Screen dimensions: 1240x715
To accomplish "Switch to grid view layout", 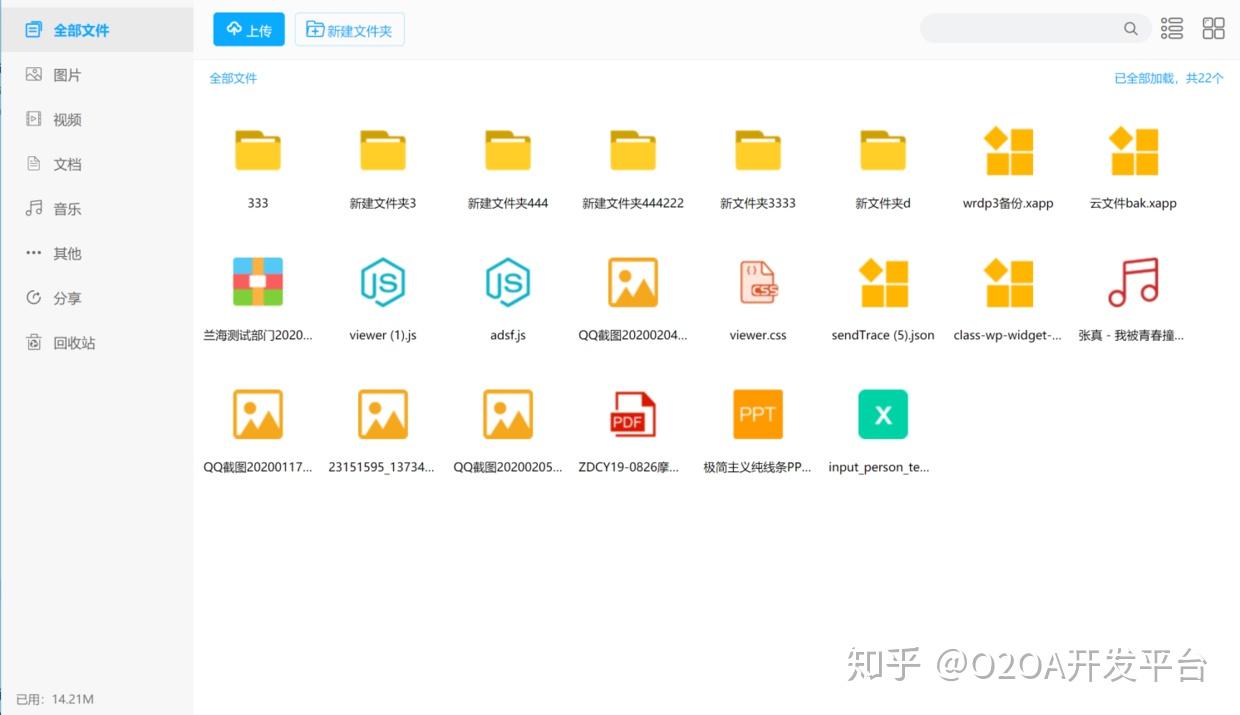I will (1213, 28).
